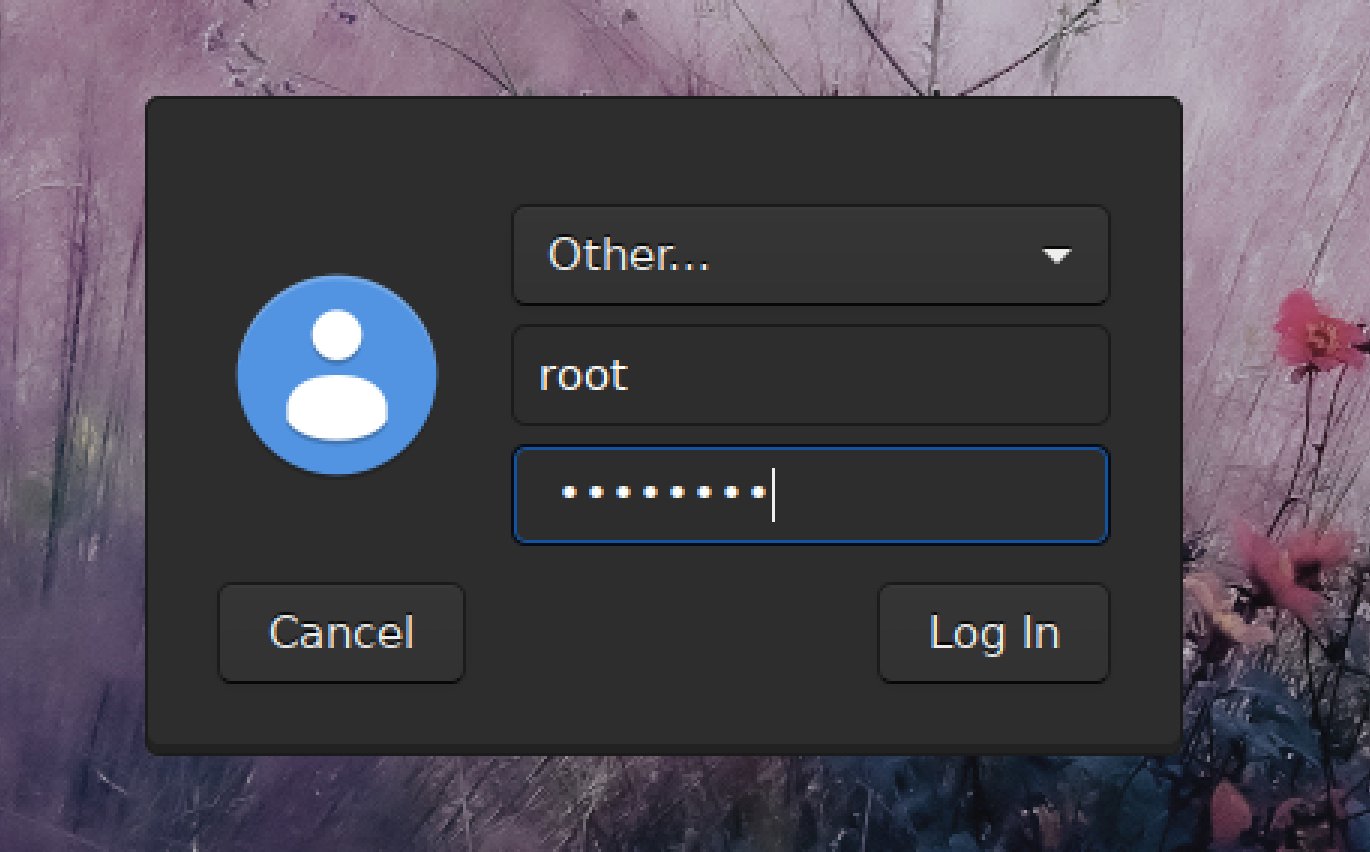Click the Log In button

tap(993, 633)
